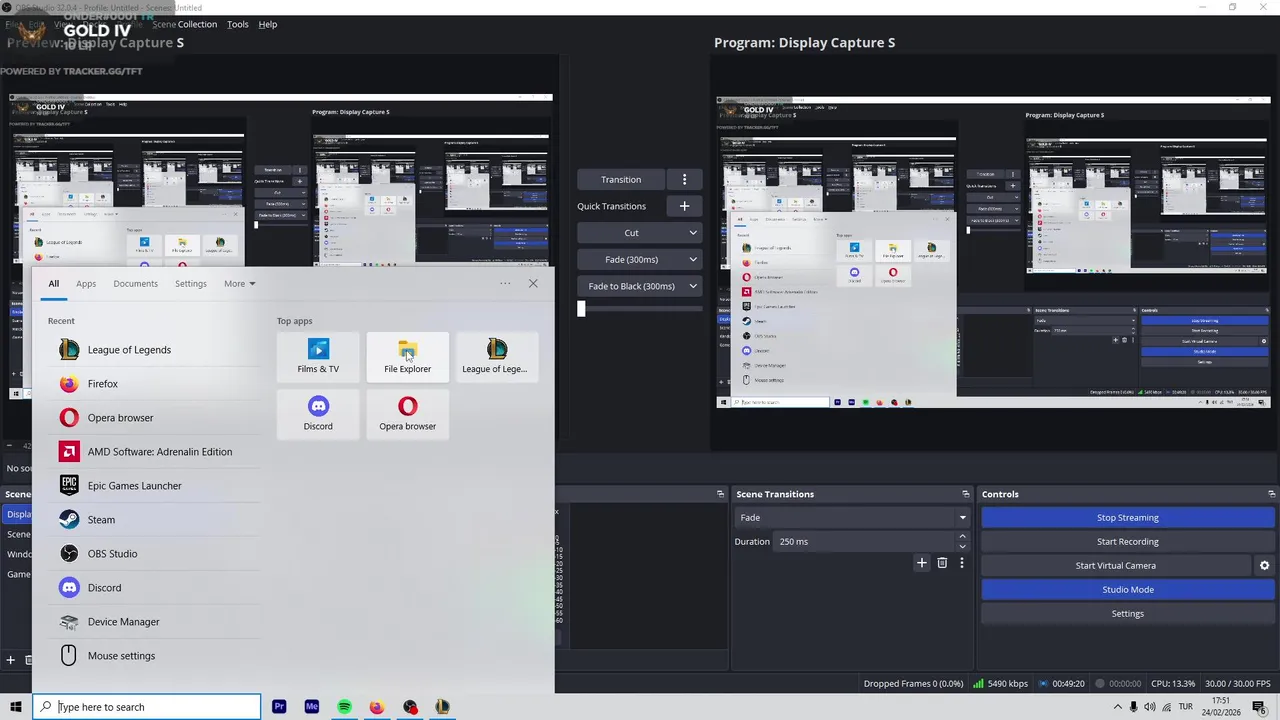Click CPU: 13.3% status entry

[1173, 684]
